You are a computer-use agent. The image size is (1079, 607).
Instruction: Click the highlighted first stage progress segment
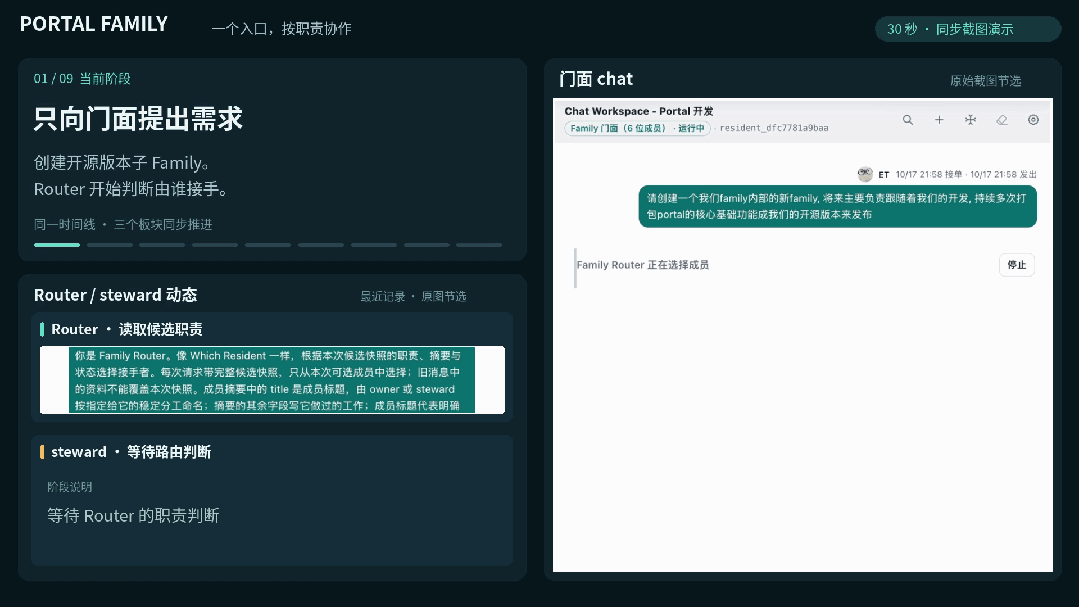pos(57,244)
